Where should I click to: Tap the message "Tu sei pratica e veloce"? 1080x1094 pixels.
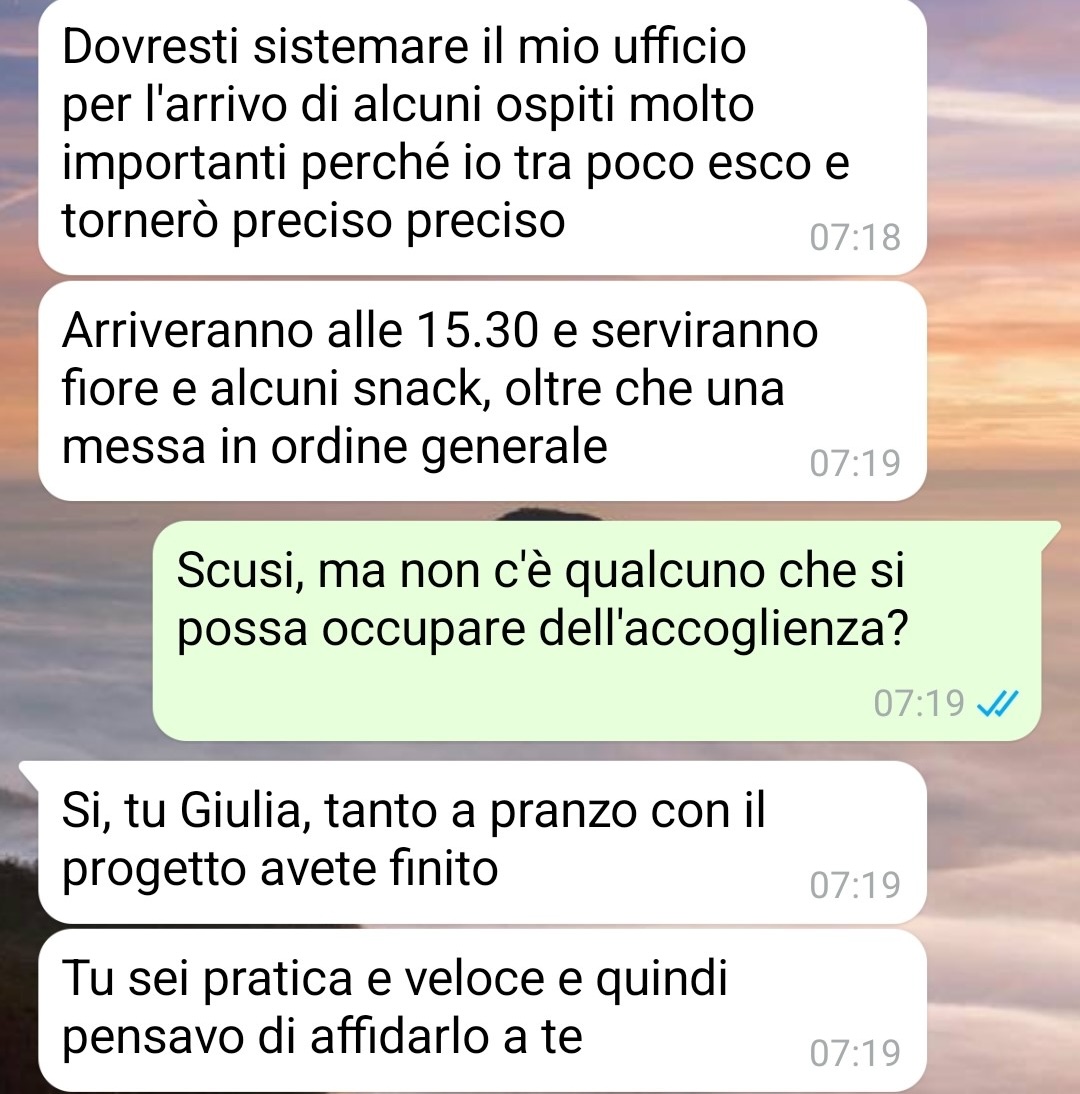tap(482, 1010)
